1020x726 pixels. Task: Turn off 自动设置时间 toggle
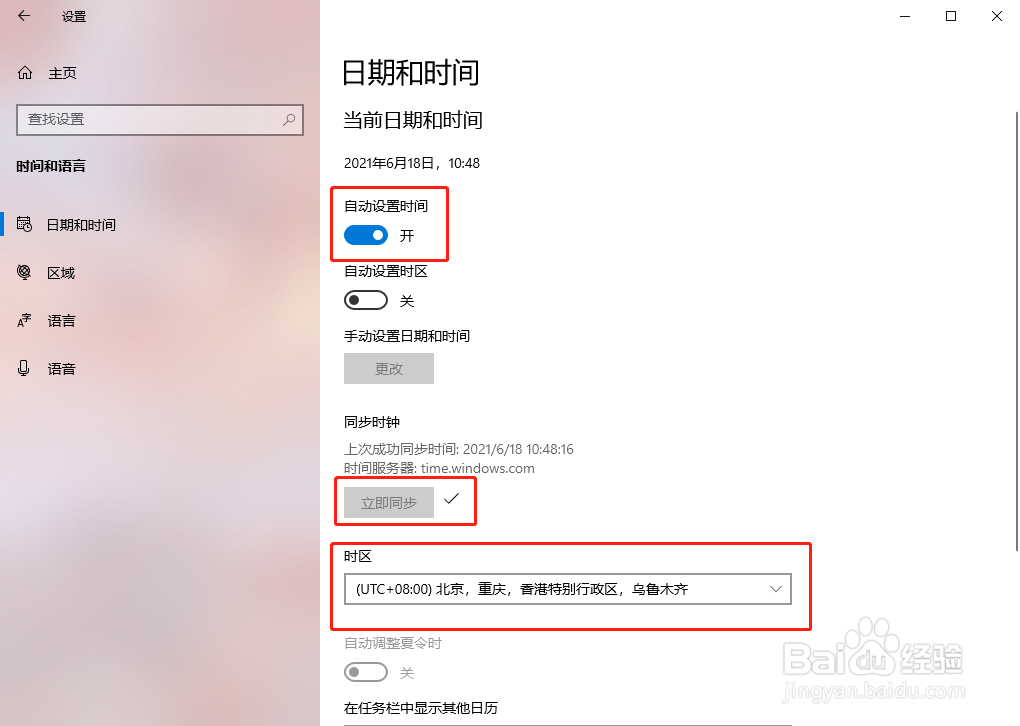366,235
